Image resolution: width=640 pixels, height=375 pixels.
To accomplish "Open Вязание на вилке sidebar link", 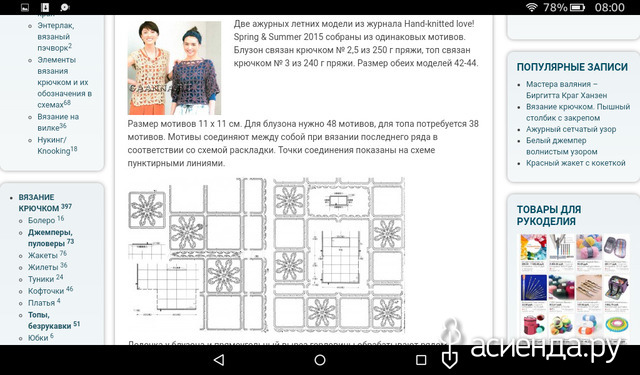I will 58,122.
